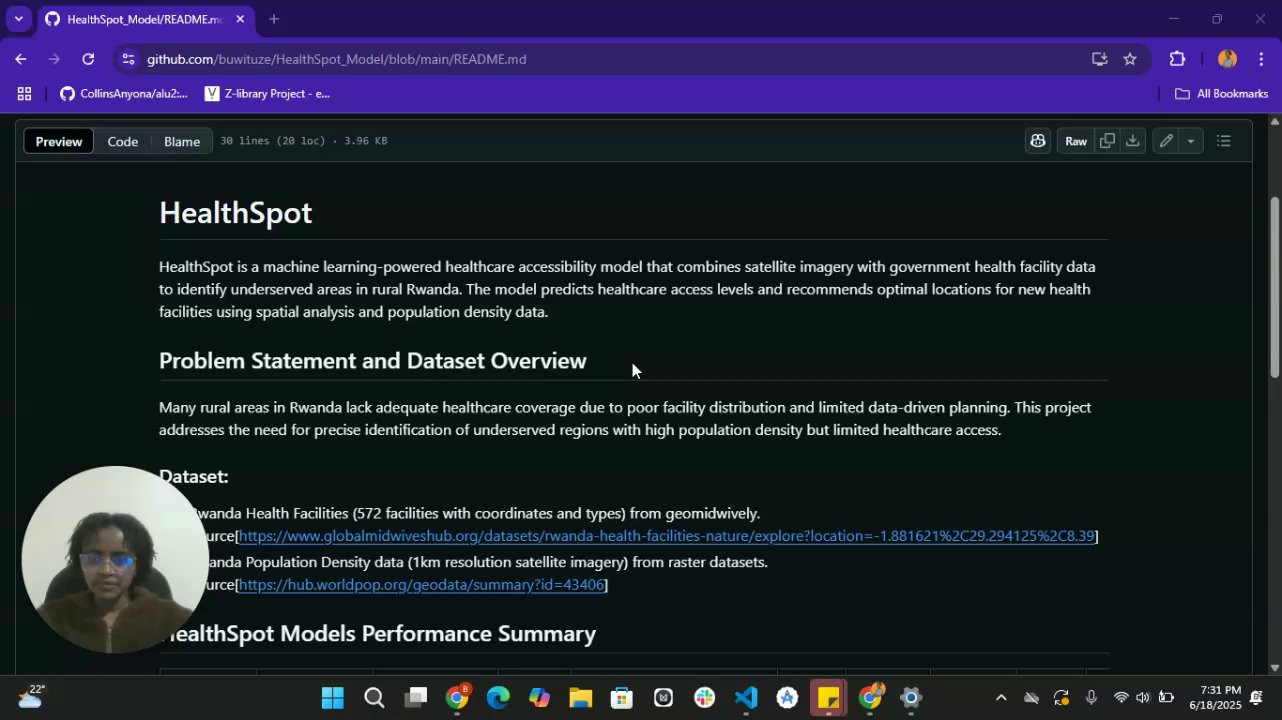Viewport: 1282px width, 720px height.
Task: Open the README outline list icon
Action: tap(1223, 141)
